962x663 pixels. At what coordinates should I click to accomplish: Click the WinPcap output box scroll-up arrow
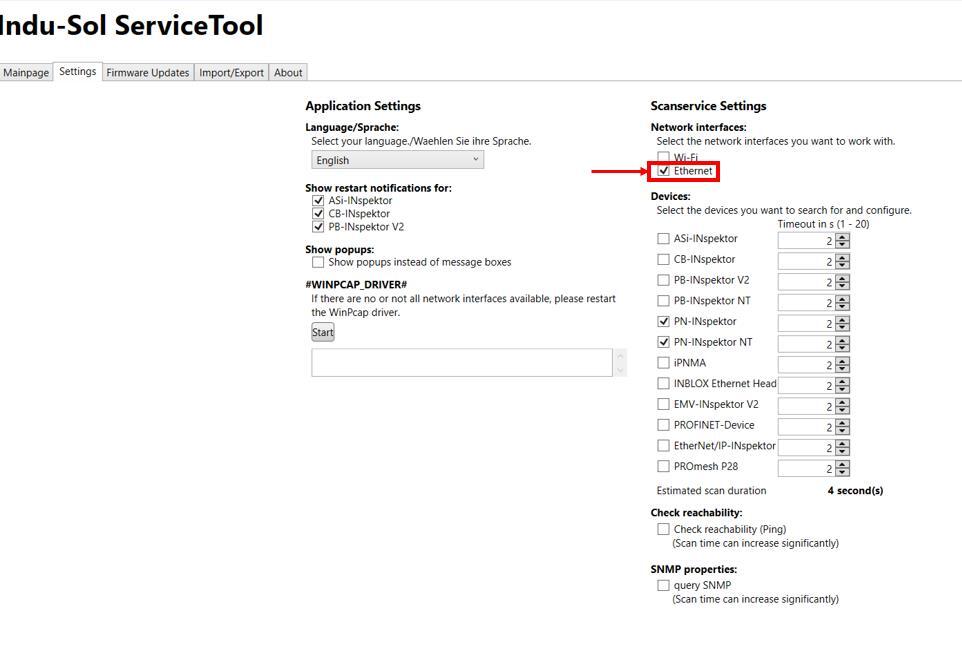tap(620, 356)
